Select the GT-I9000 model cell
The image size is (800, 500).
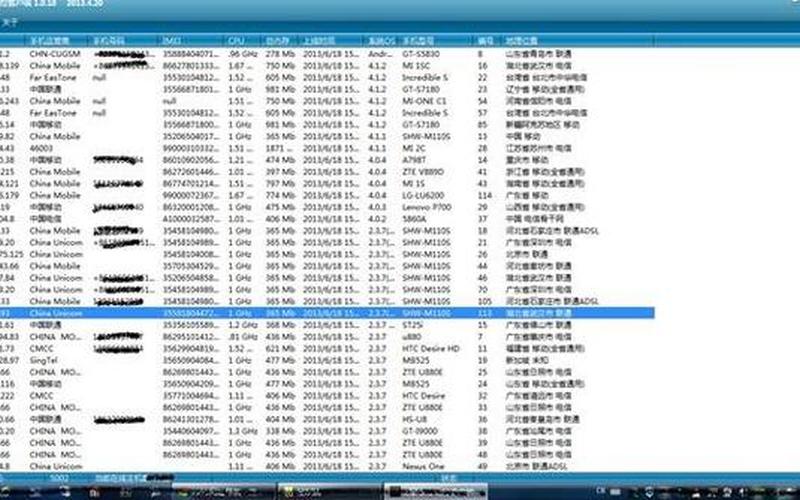point(420,431)
